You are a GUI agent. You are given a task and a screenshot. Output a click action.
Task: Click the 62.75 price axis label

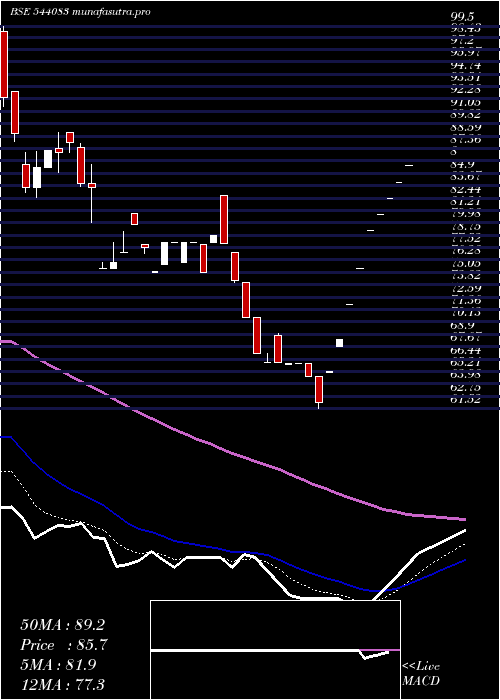click(466, 387)
